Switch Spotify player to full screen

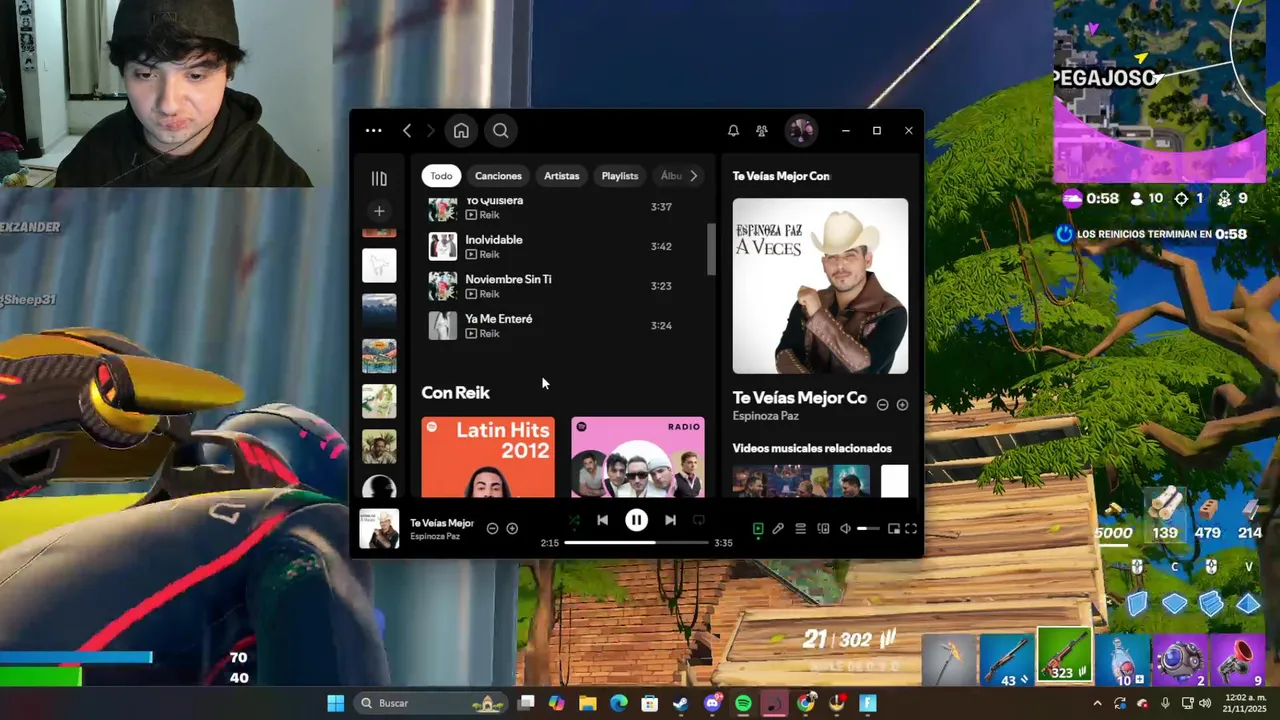[911, 528]
